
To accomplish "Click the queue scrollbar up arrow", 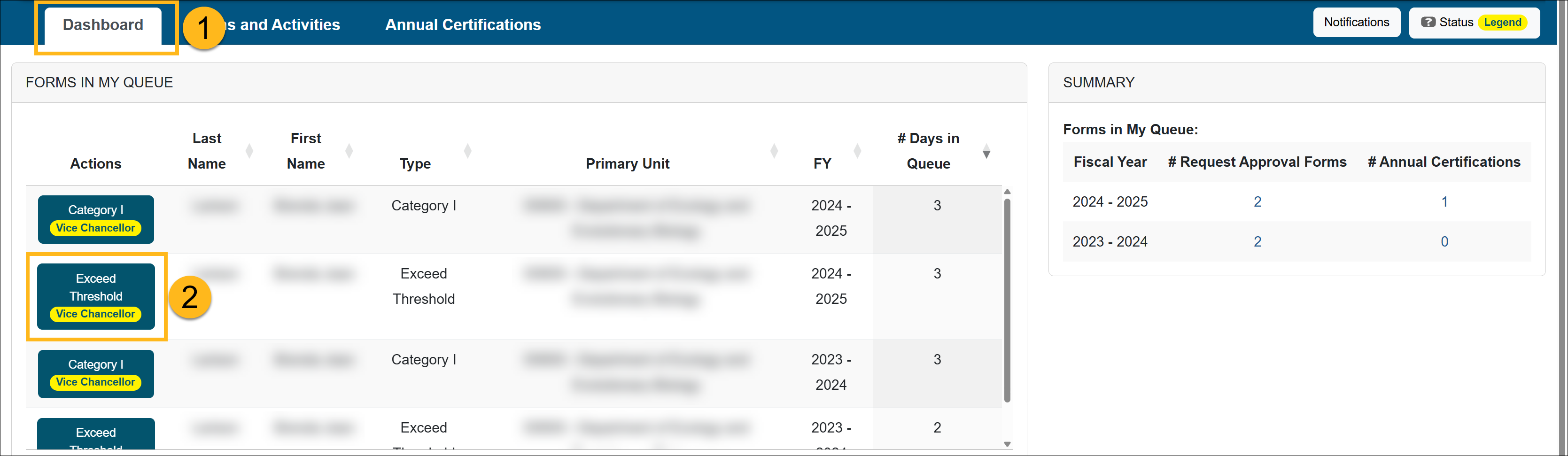I will pos(1008,192).
